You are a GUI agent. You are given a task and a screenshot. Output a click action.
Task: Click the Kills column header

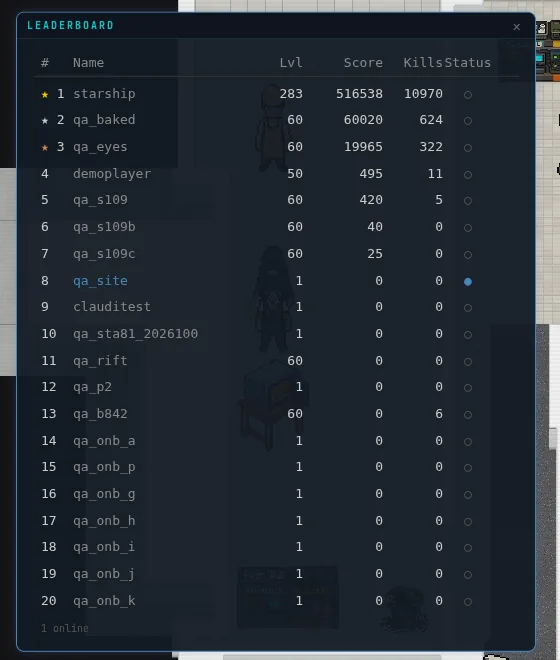point(423,63)
